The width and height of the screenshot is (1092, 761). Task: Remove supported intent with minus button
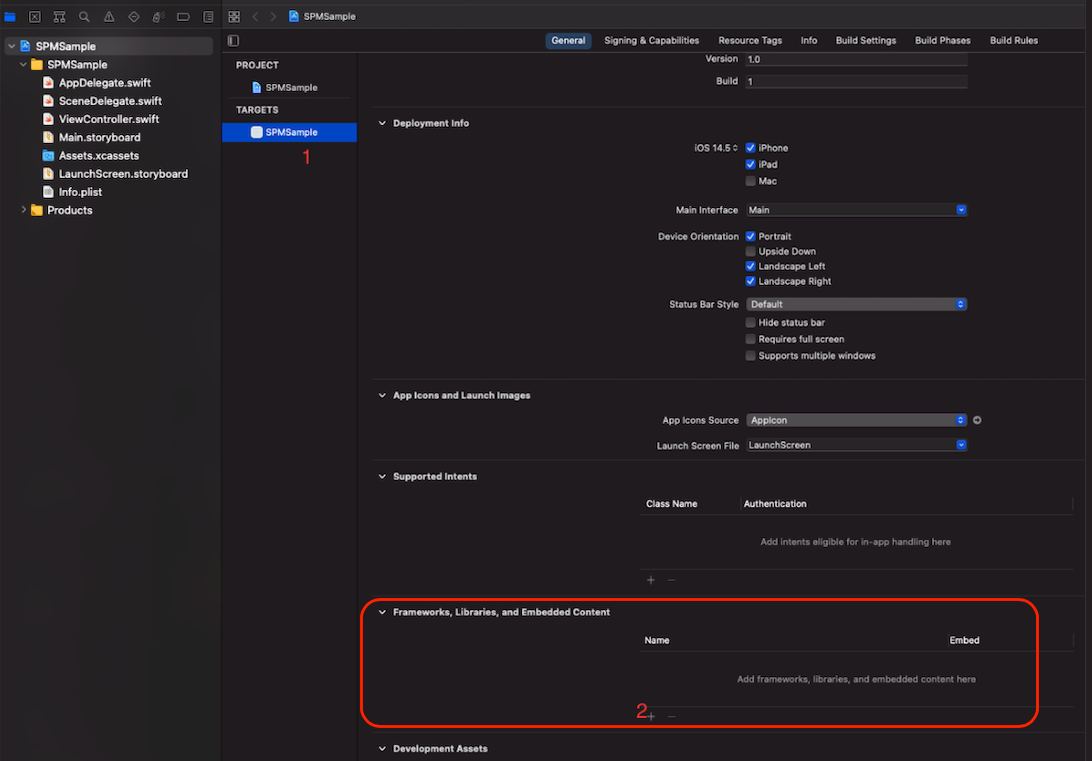671,580
